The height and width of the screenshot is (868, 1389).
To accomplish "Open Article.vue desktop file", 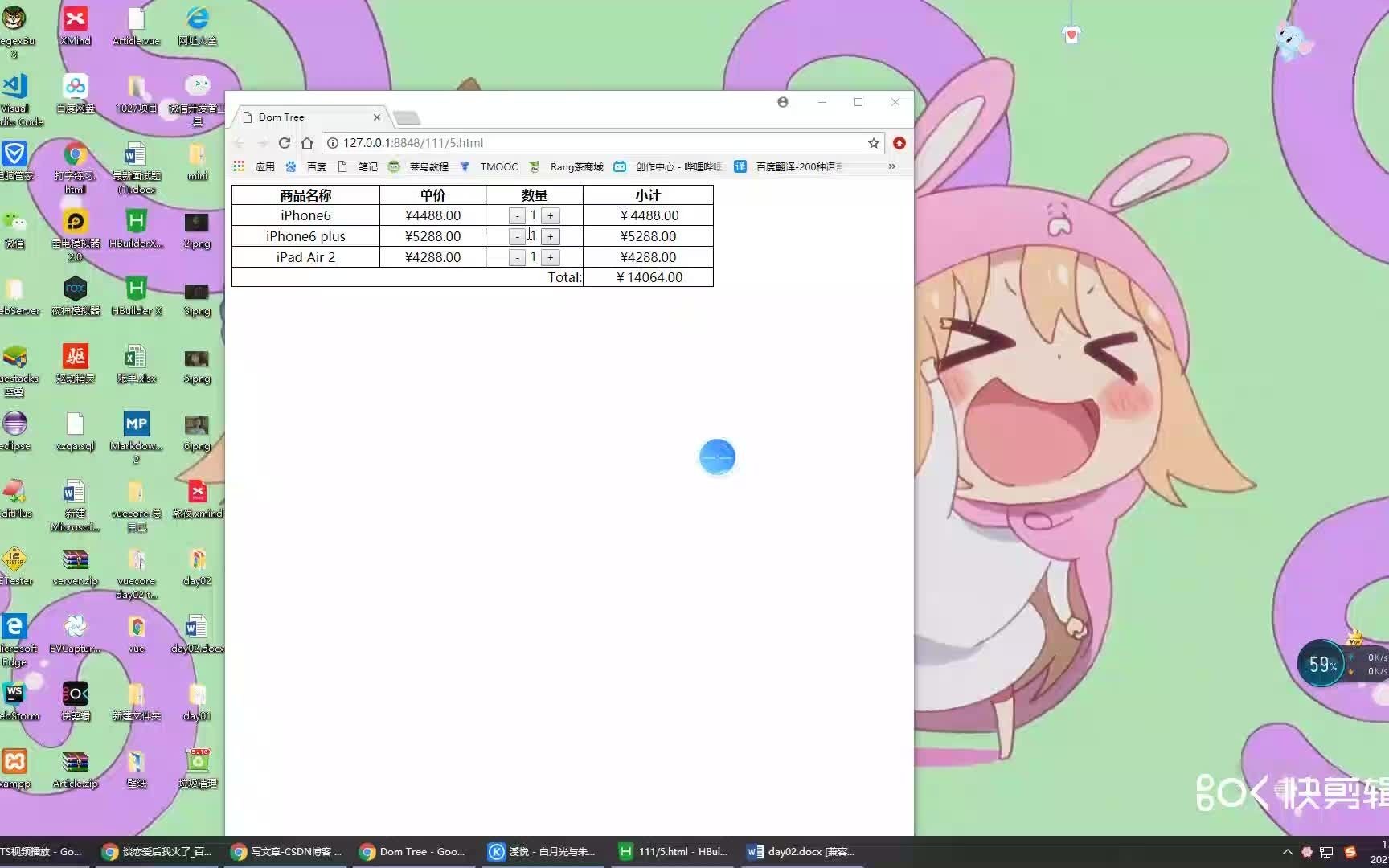I will coord(137,26).
